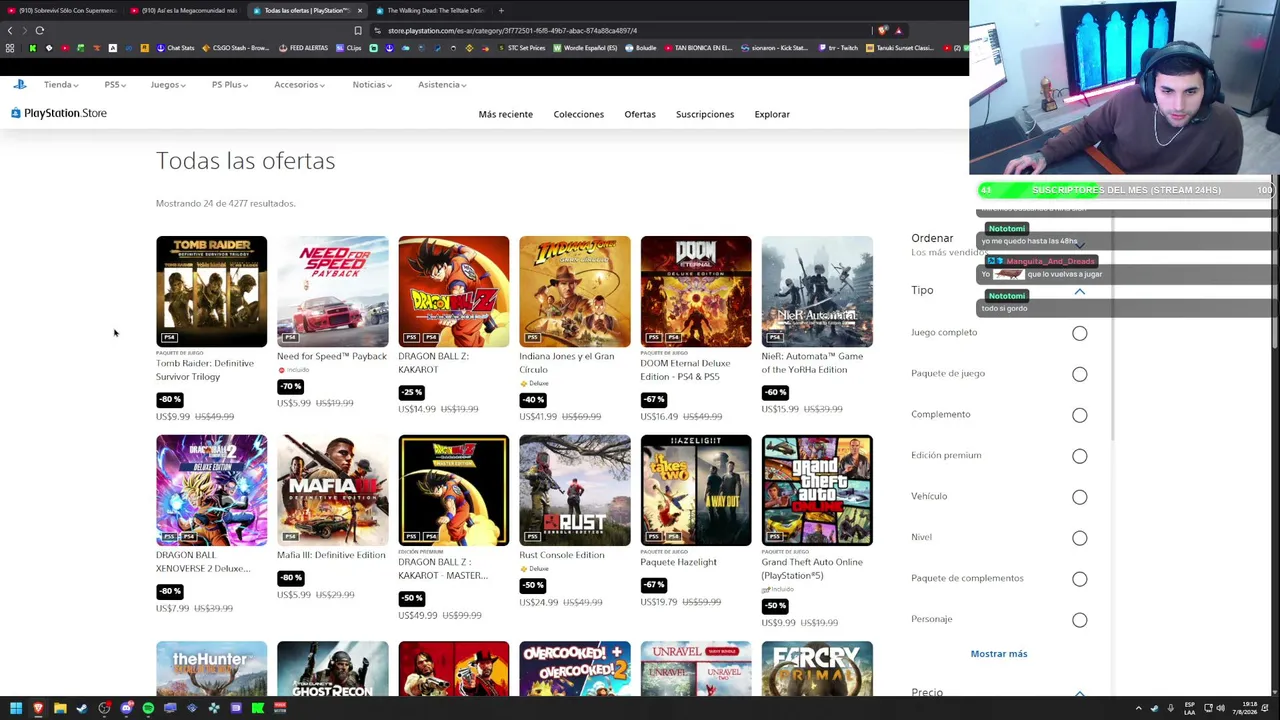
Task: Select the Paquete de juego filter radio
Action: pos(1080,374)
